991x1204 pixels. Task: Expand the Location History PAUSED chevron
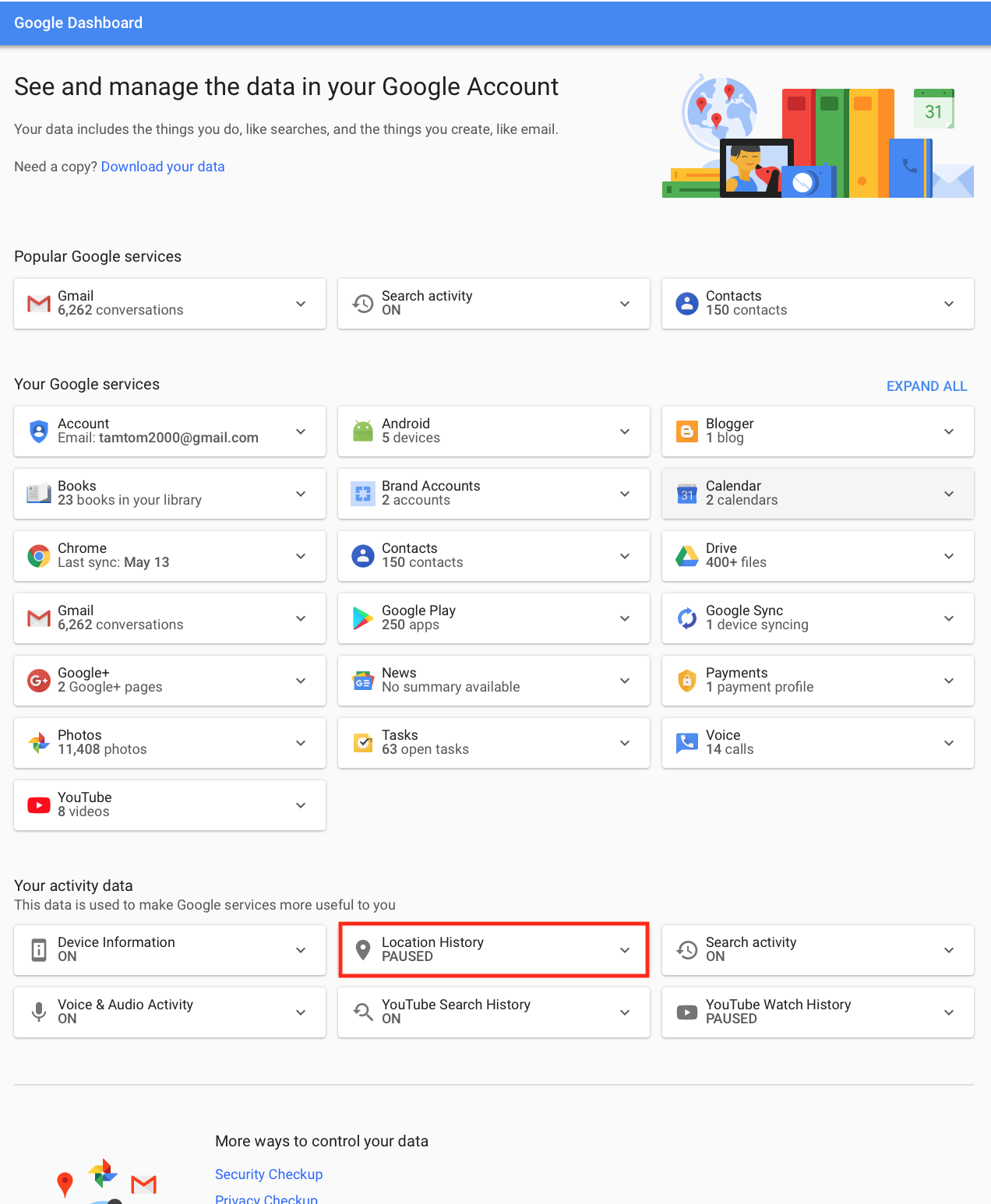[x=625, y=950]
